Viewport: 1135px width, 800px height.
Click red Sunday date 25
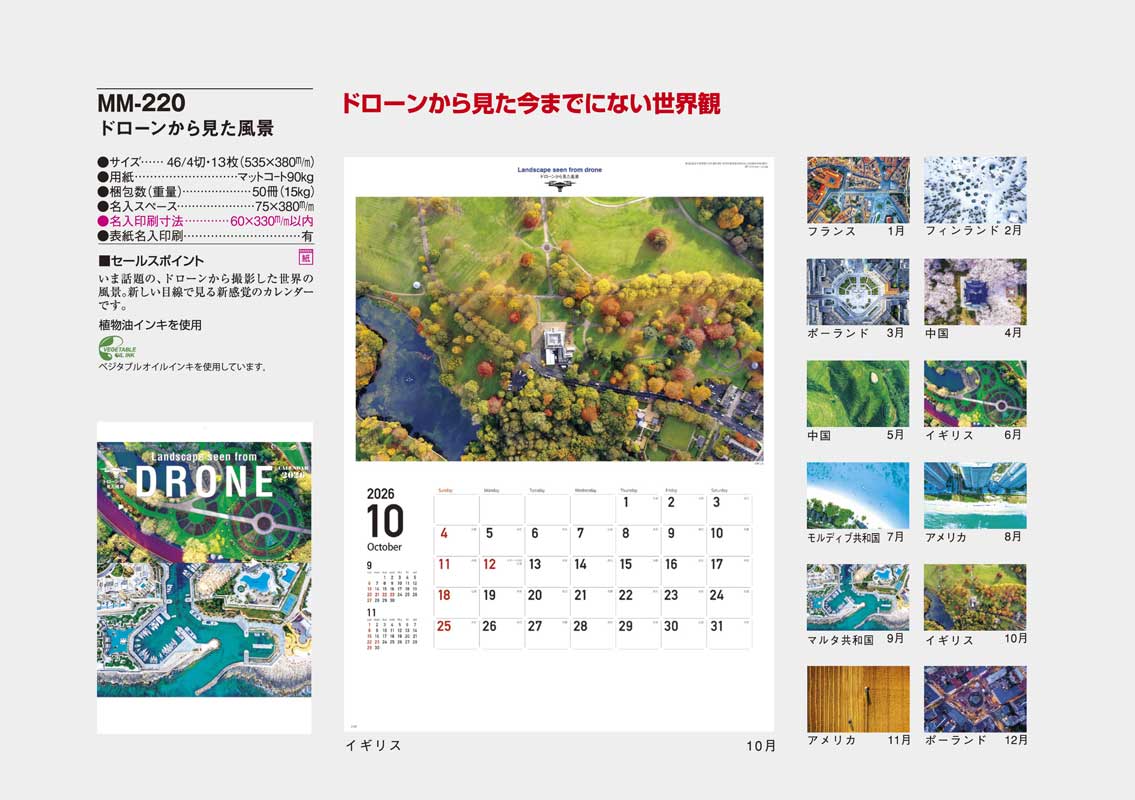tap(444, 626)
